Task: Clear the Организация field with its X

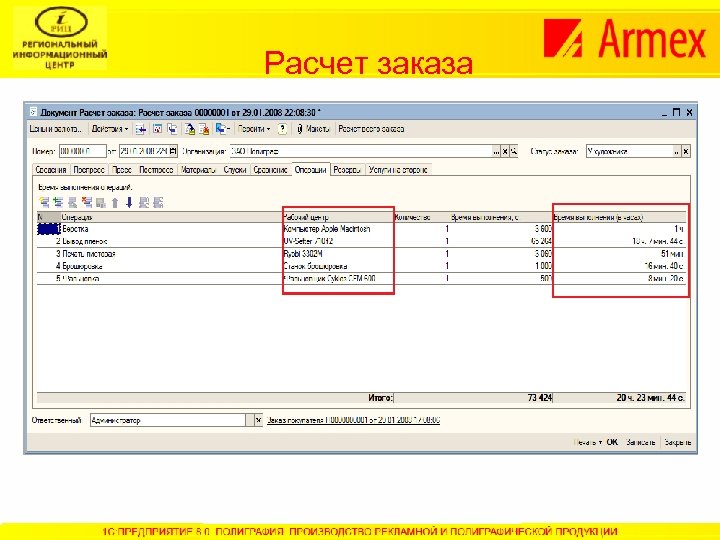Action: (x=505, y=151)
